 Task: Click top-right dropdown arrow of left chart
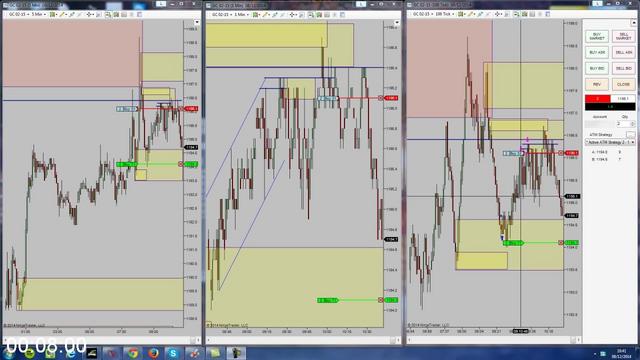pyautogui.click(x=197, y=22)
